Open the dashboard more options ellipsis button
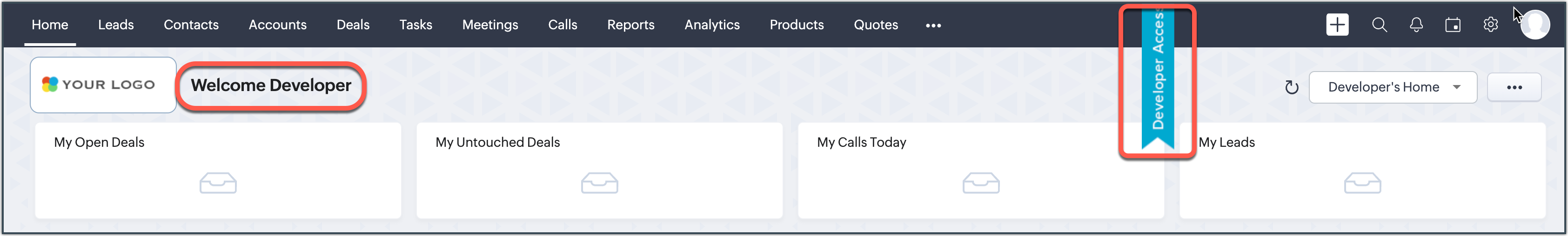The height and width of the screenshot is (236, 1568). (1514, 88)
